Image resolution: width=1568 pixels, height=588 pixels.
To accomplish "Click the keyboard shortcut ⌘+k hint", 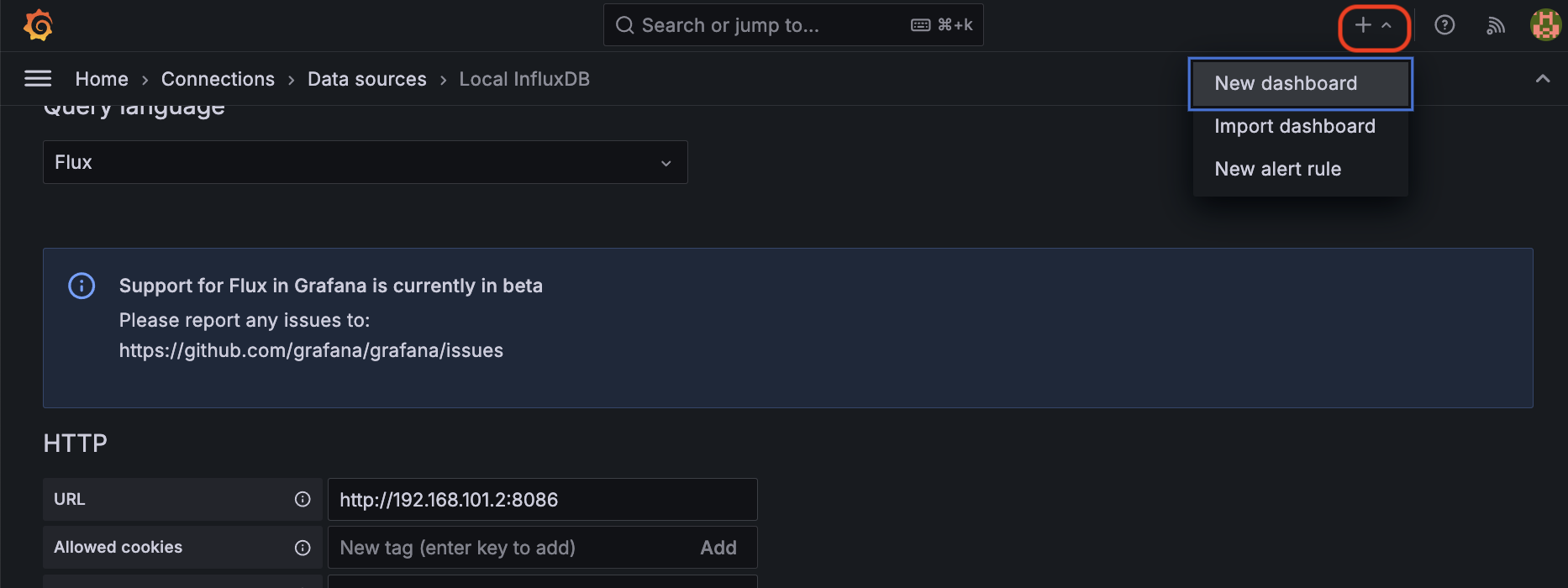I will click(x=943, y=25).
